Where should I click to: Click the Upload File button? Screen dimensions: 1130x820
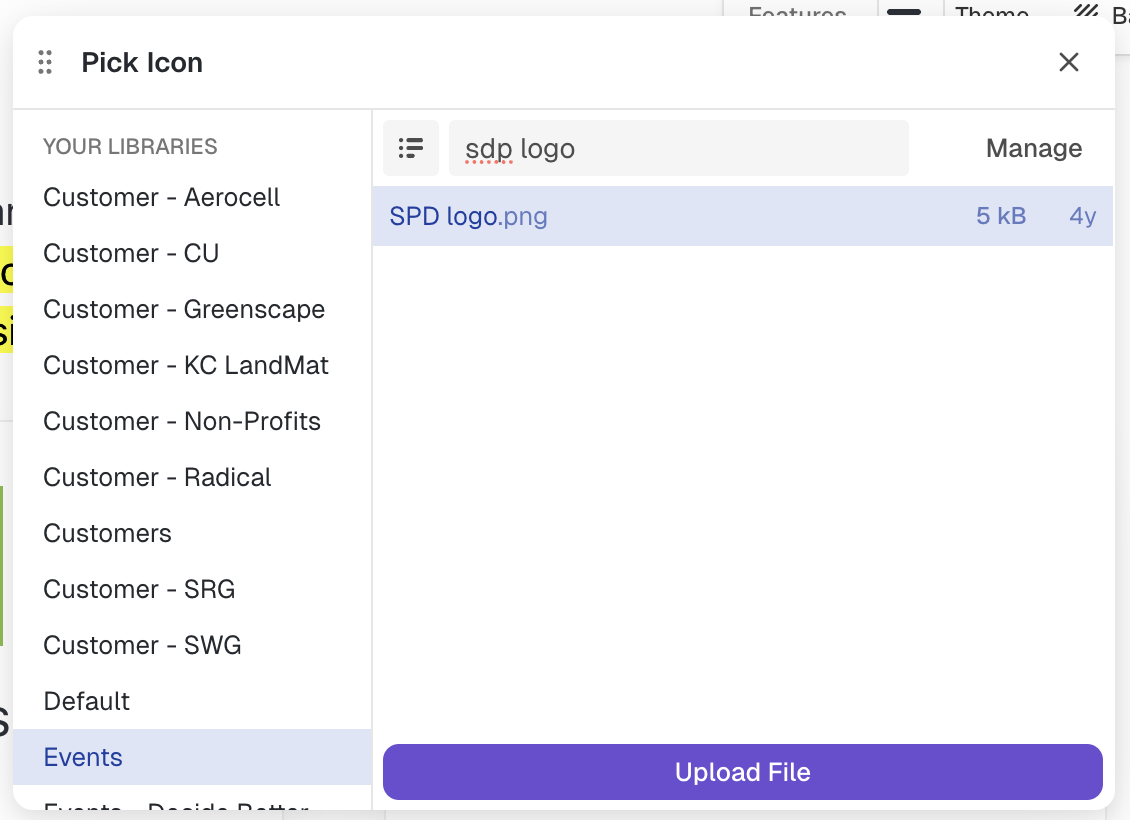742,772
